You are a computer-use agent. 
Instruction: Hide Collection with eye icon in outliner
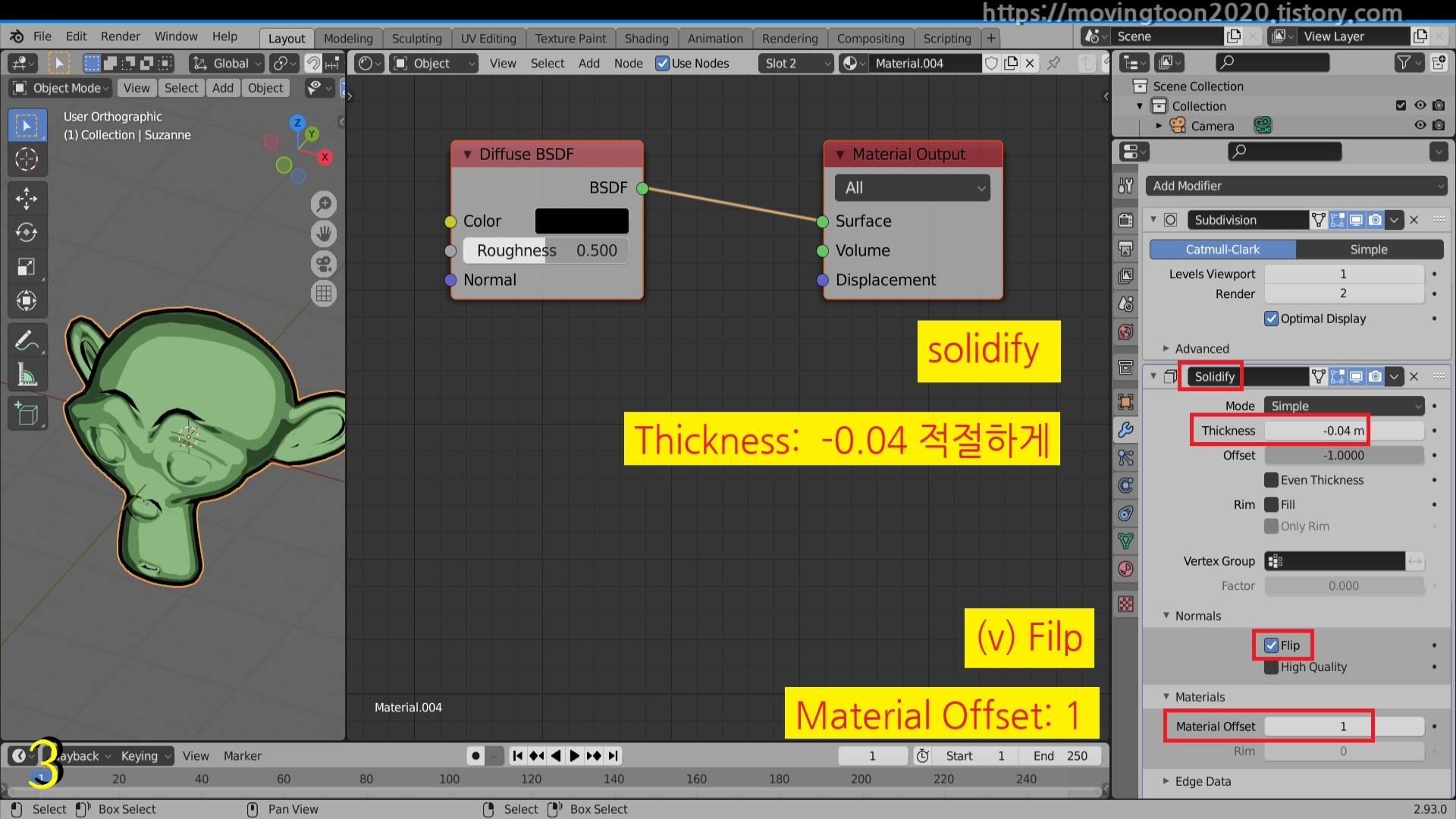(x=1420, y=106)
